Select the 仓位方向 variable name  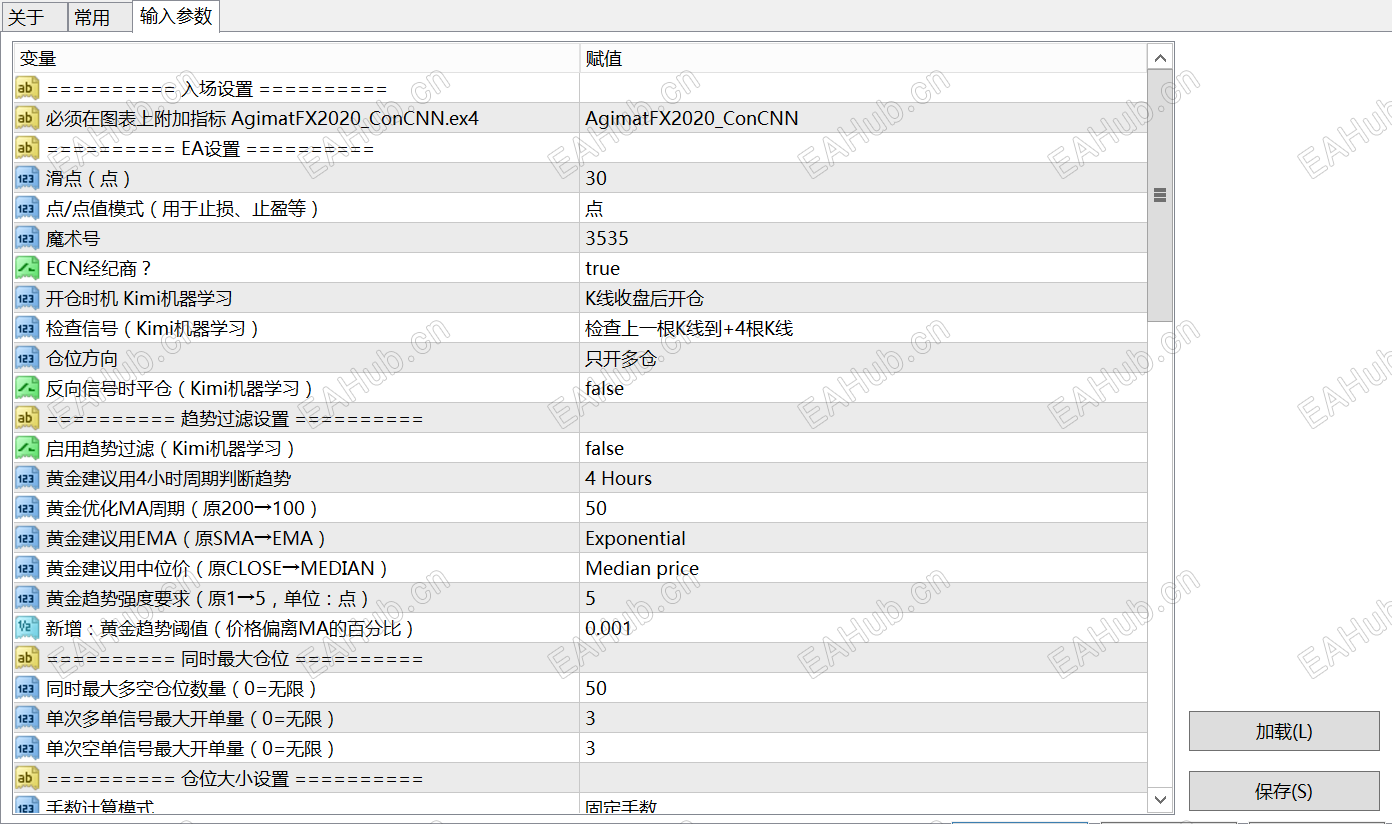[82, 358]
